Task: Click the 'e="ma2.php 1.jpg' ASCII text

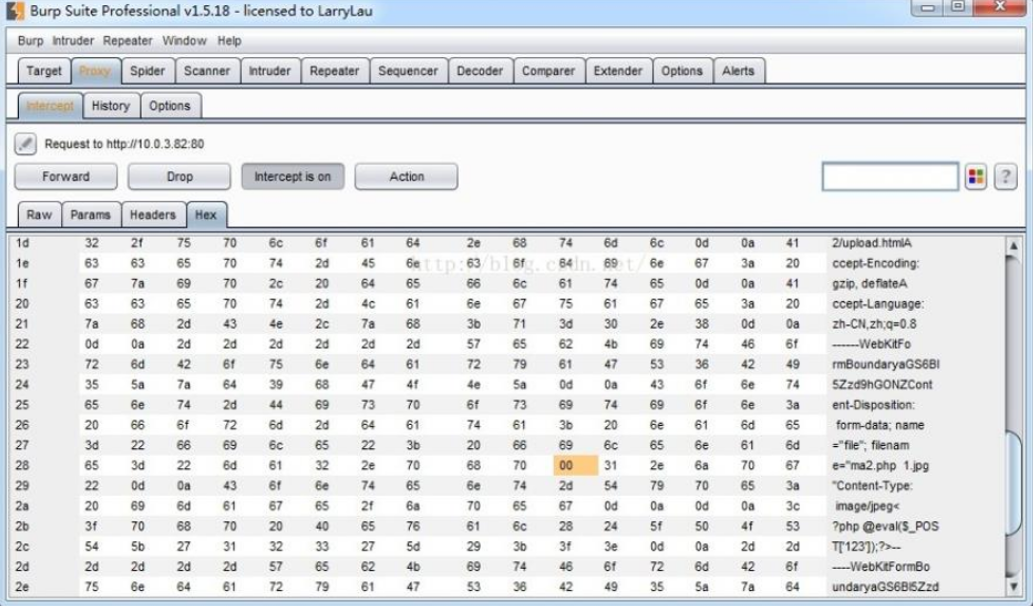Action: point(880,466)
